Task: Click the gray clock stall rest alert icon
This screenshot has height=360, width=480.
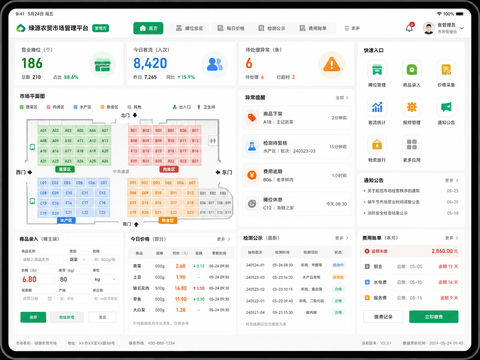Action: 252,203
